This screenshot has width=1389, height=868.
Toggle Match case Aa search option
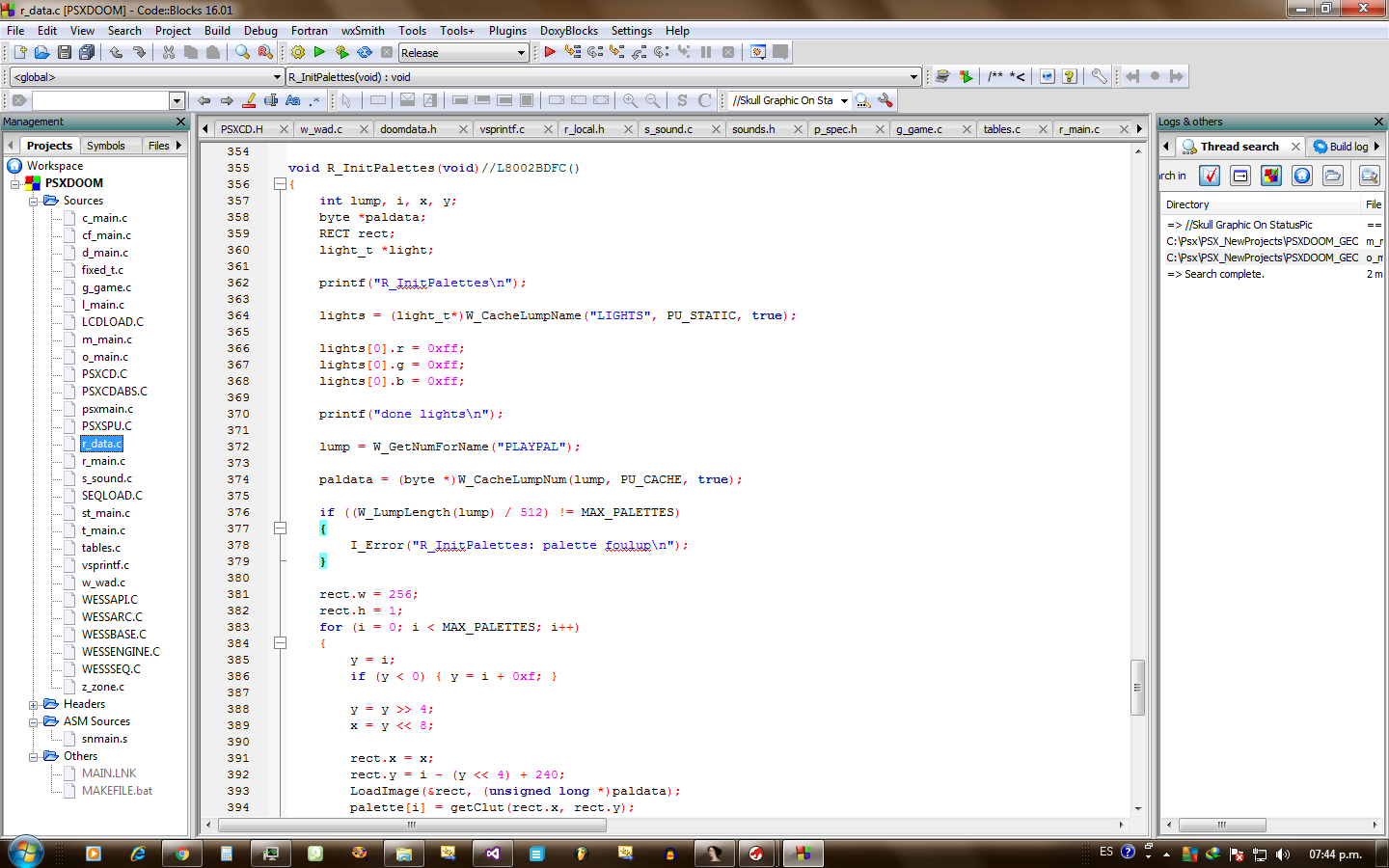coord(293,100)
